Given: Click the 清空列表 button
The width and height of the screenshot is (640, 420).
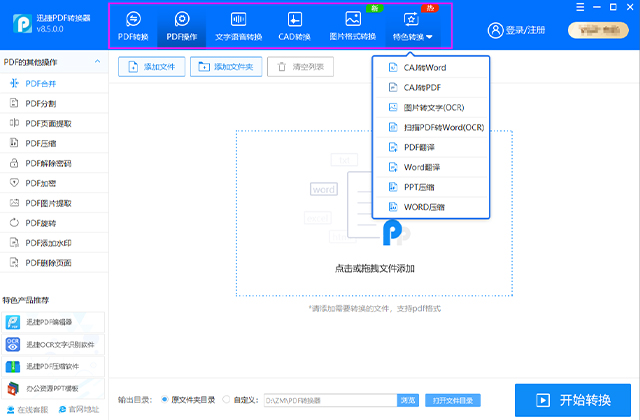Looking at the screenshot, I should tap(300, 67).
